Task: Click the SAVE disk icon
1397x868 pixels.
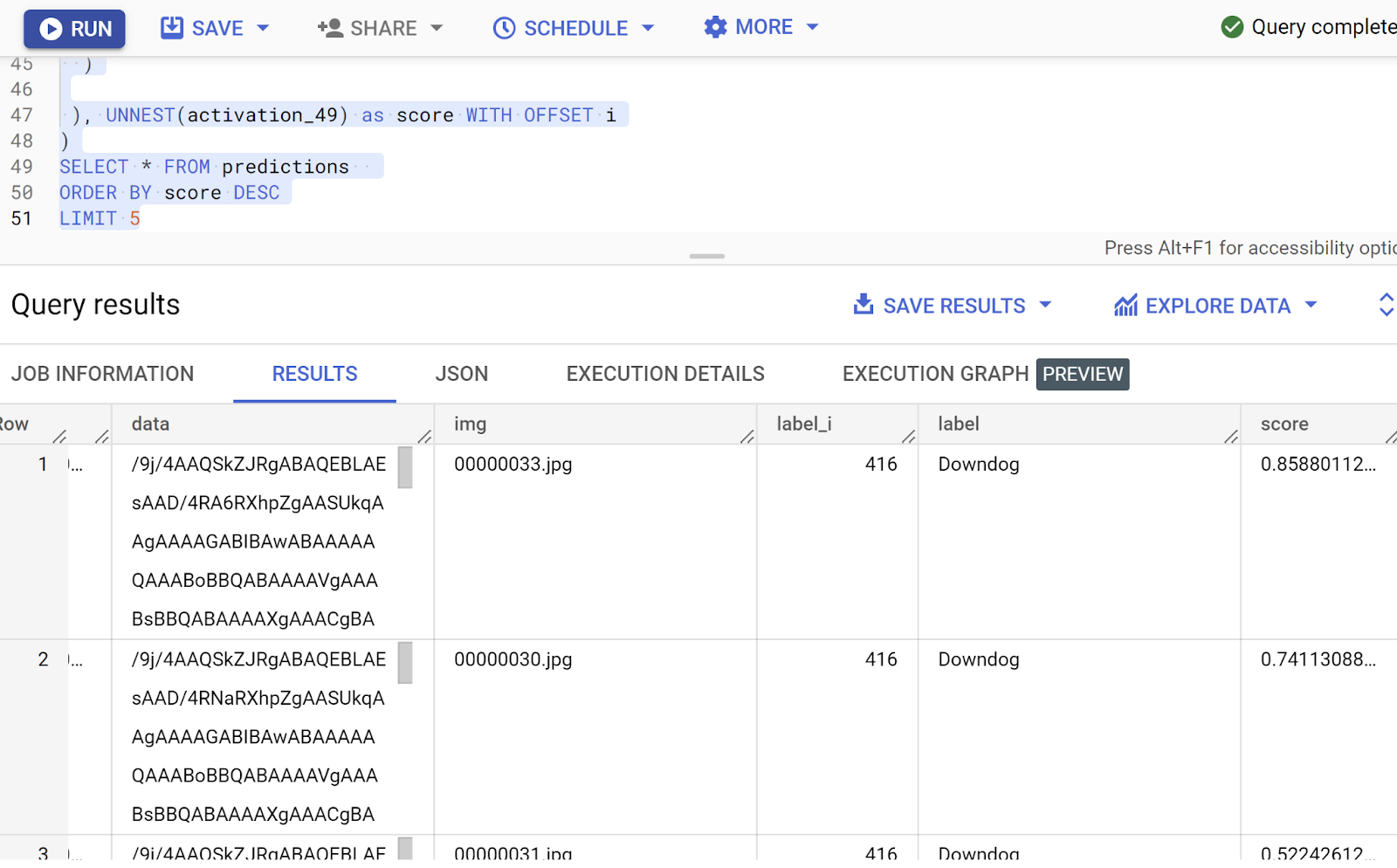Action: tap(172, 28)
